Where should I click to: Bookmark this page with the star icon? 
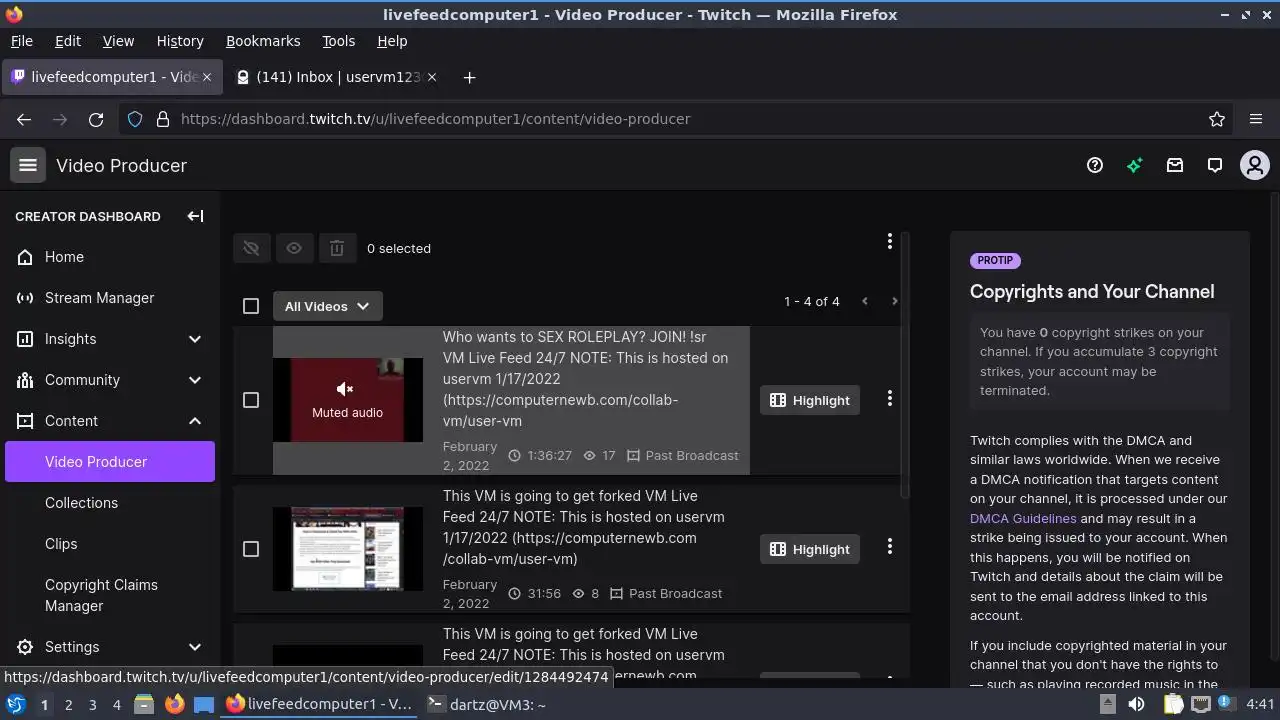1217,119
